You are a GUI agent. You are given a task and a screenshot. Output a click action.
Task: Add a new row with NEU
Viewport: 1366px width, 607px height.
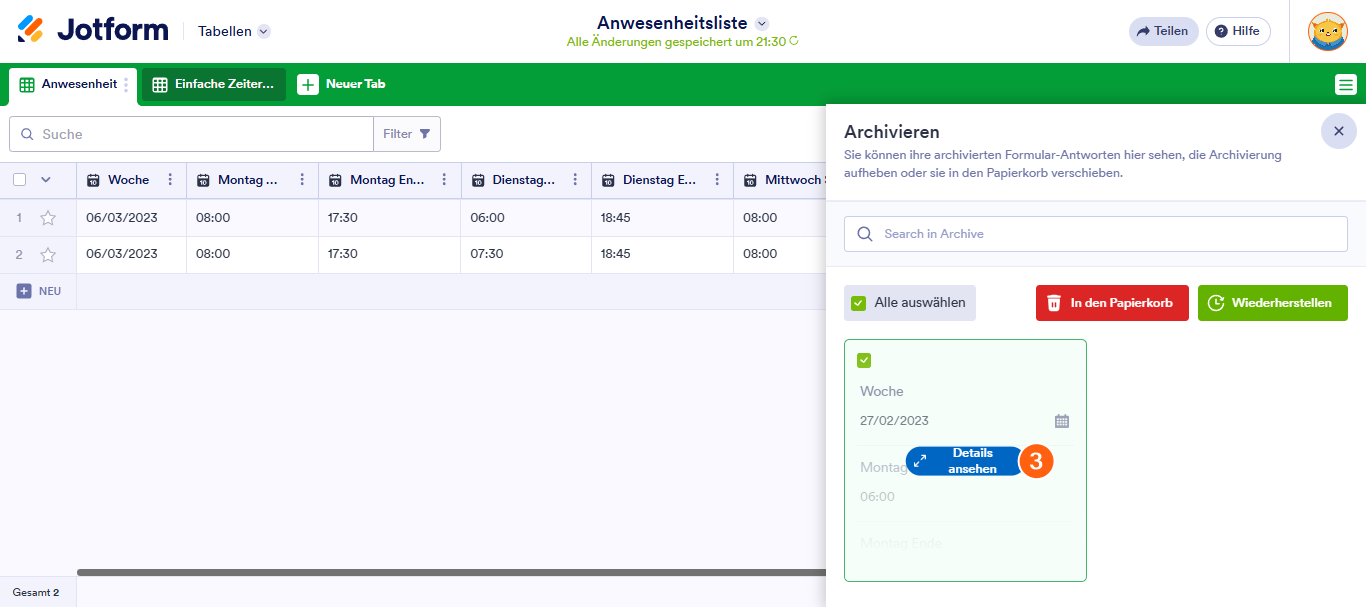point(39,291)
